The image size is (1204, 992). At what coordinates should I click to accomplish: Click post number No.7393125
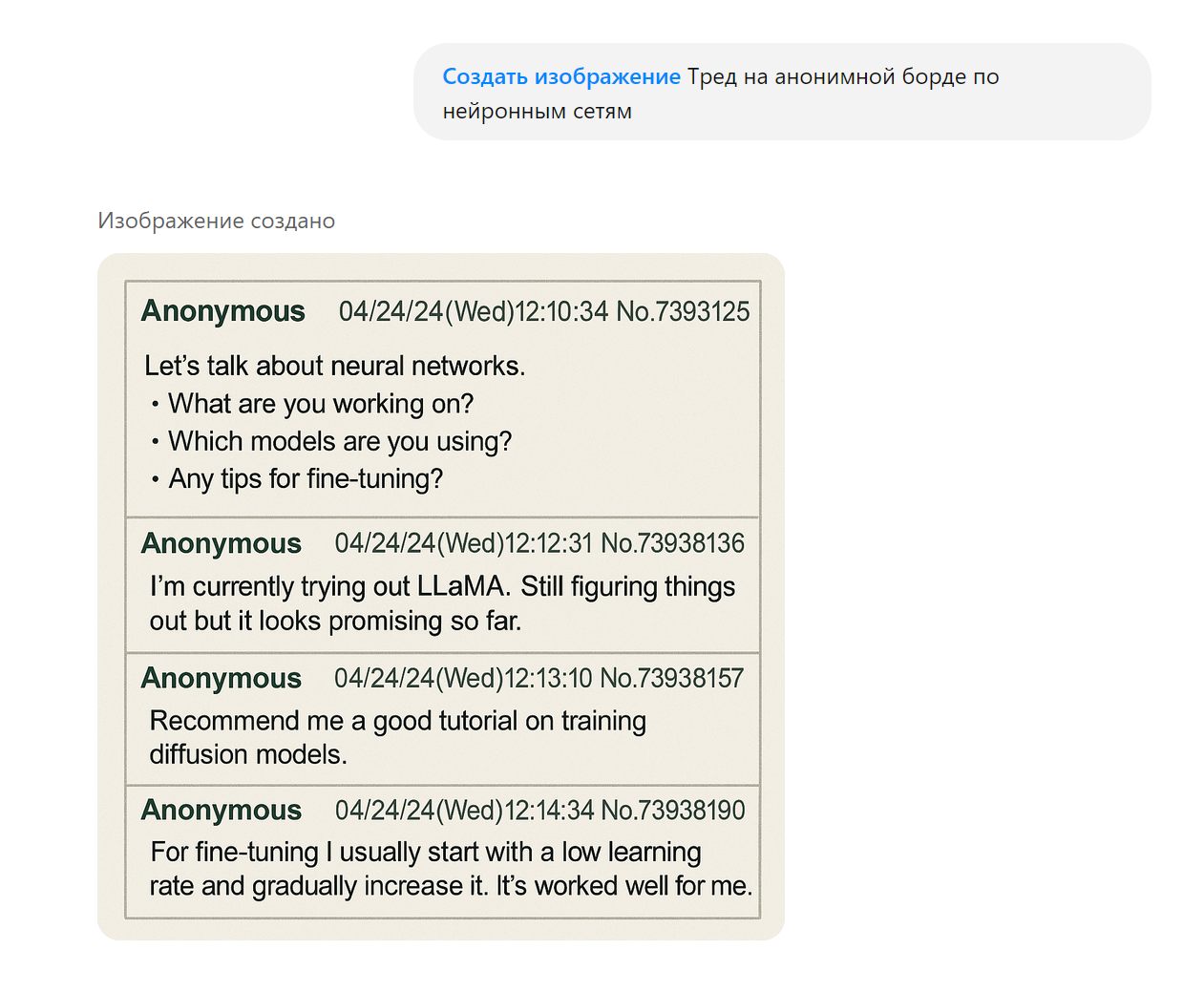[x=683, y=311]
